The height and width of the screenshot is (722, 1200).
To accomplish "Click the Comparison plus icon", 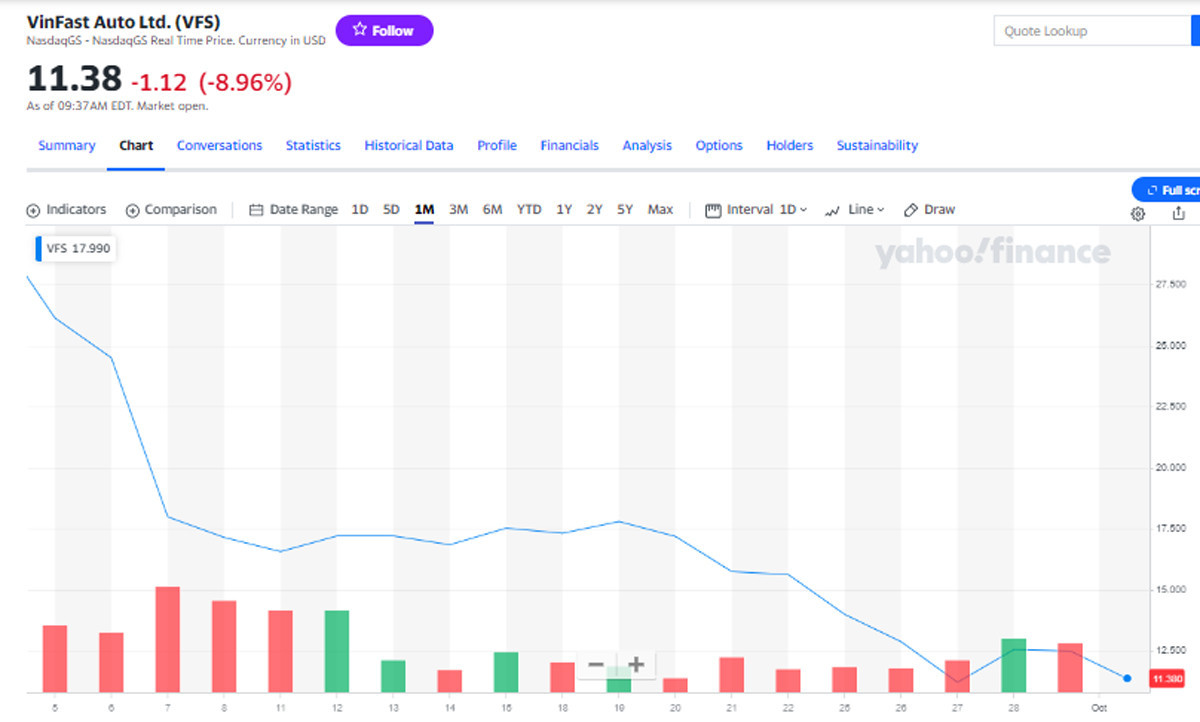I will [x=132, y=210].
